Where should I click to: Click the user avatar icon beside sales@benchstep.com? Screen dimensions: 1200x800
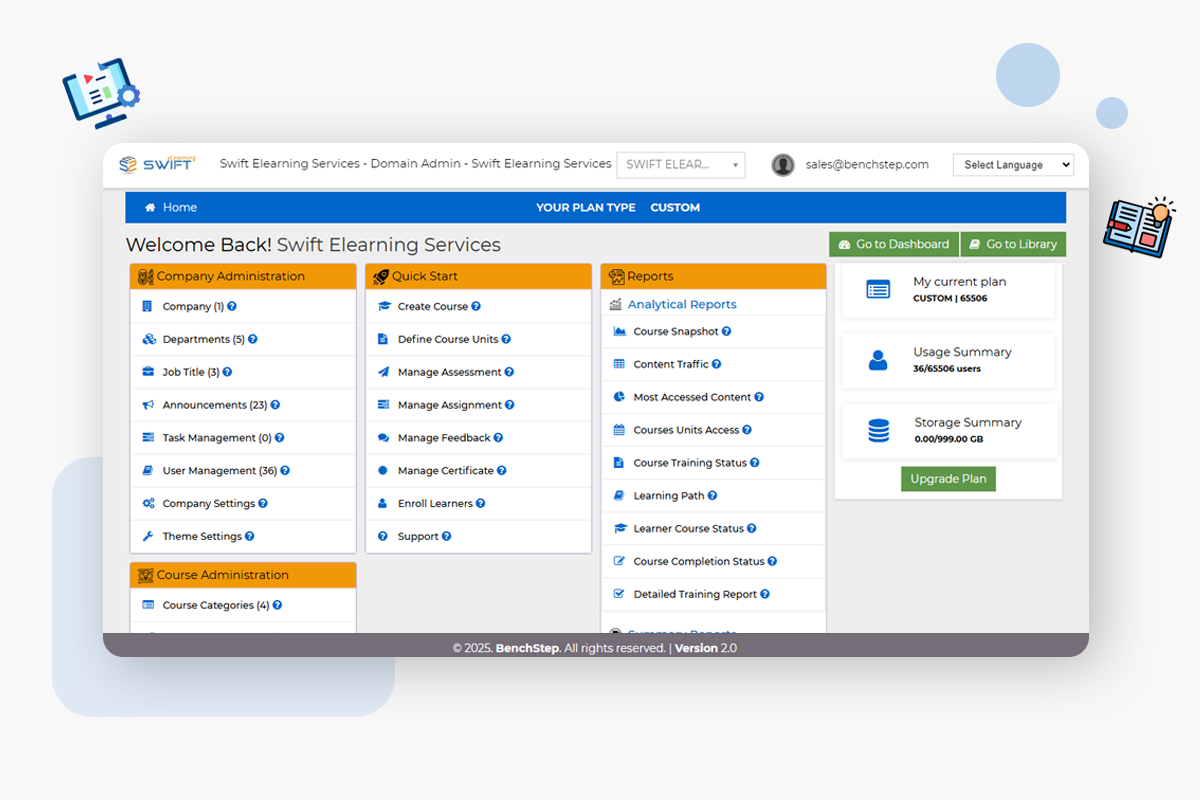coord(783,165)
